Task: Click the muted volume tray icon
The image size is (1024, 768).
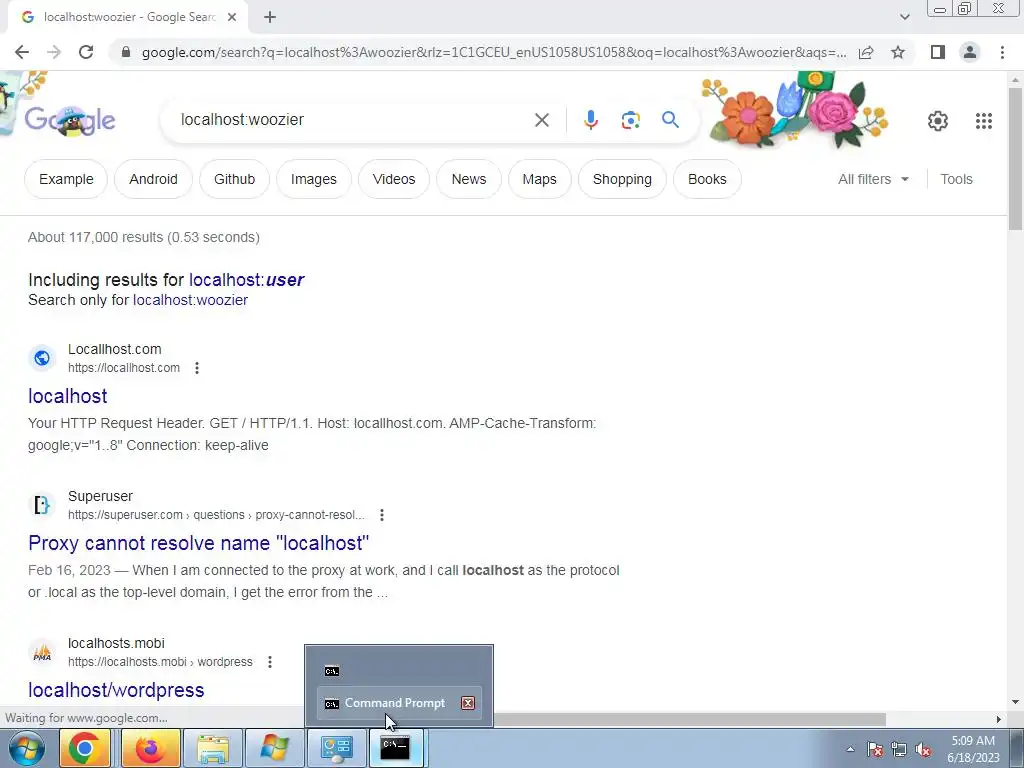Action: coord(923,749)
